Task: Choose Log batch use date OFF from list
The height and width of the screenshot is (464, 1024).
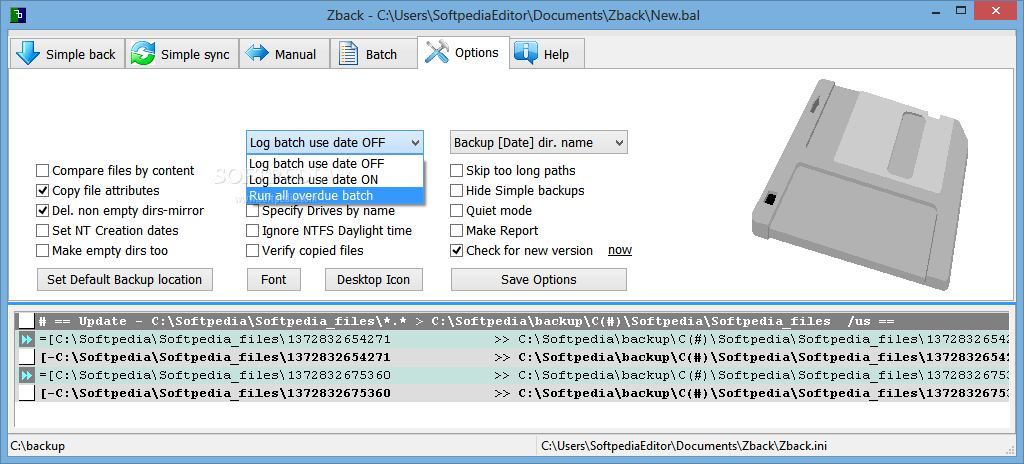Action: coord(335,163)
